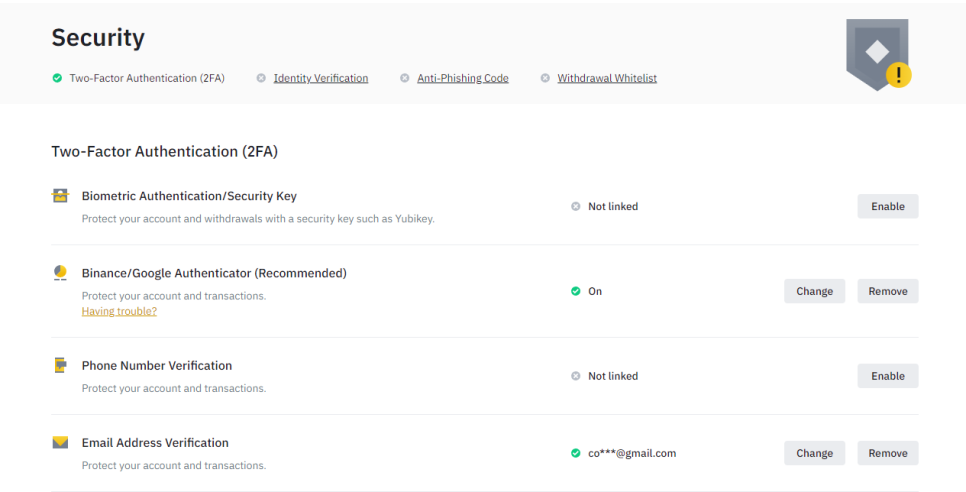Click the security shield warning badge icon
Screen dimensions: 966x492
879,55
